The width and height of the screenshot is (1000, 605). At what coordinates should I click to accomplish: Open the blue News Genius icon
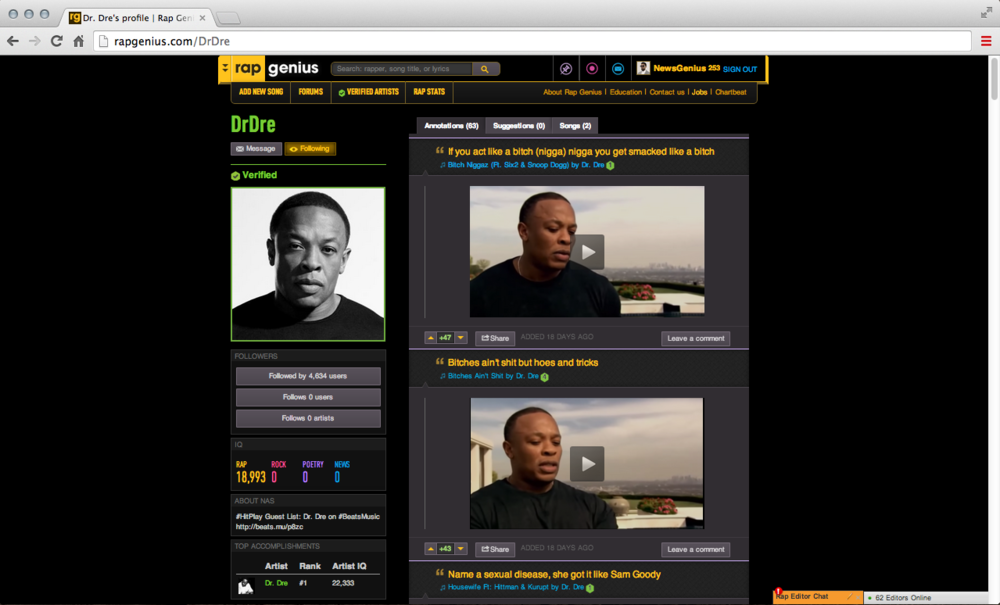pos(617,67)
